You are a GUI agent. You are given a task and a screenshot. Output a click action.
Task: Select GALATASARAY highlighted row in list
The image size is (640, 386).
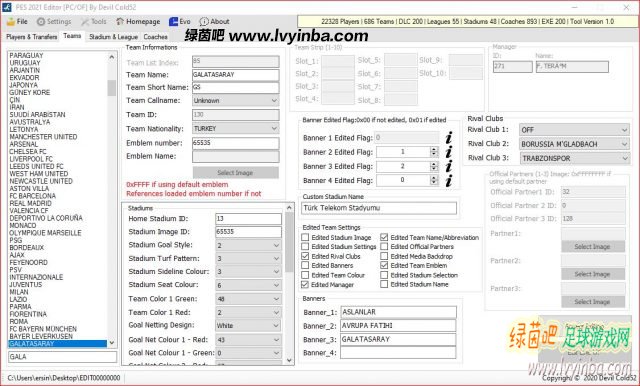click(x=58, y=344)
